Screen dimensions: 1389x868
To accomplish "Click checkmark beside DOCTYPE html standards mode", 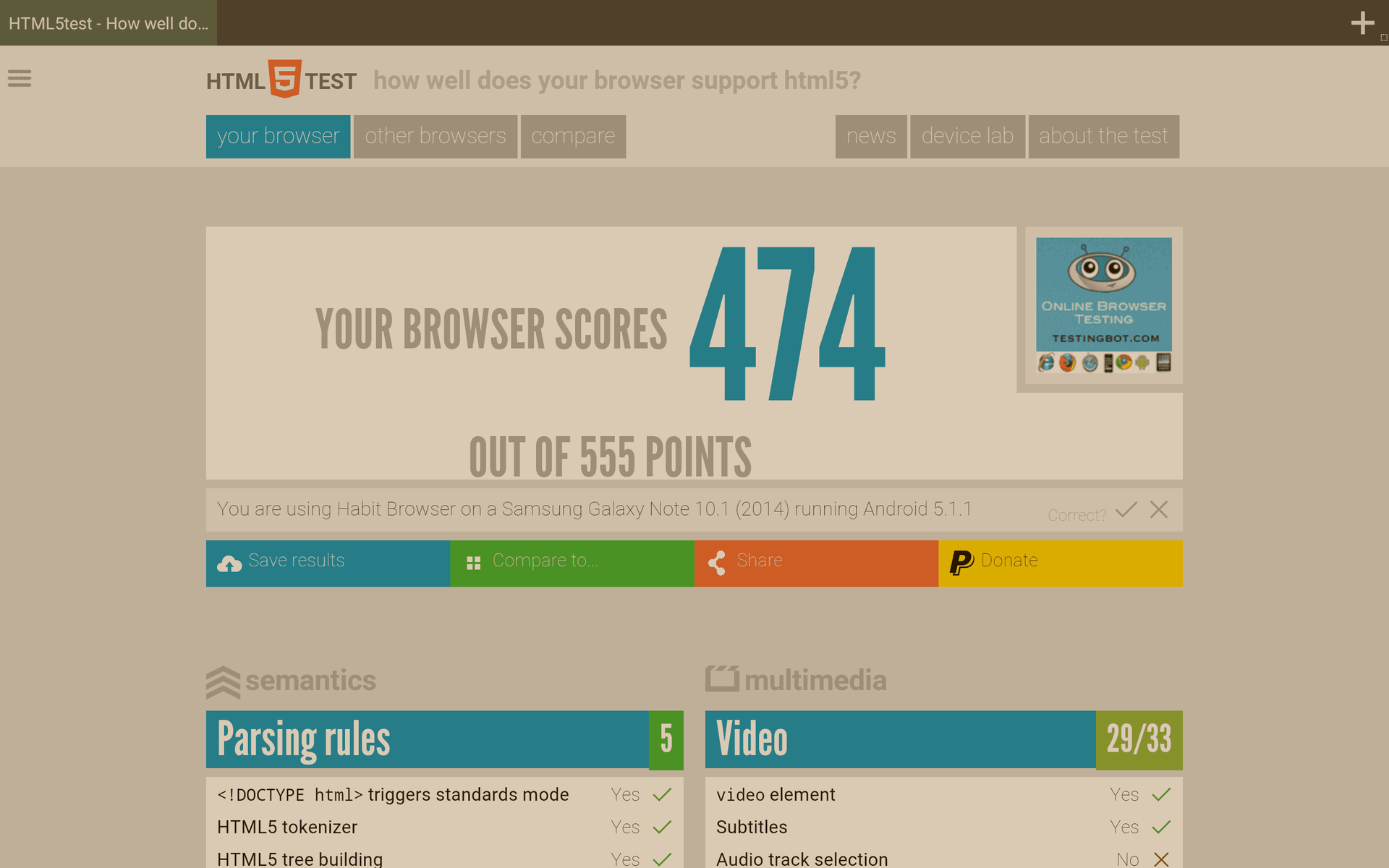I will [x=662, y=794].
